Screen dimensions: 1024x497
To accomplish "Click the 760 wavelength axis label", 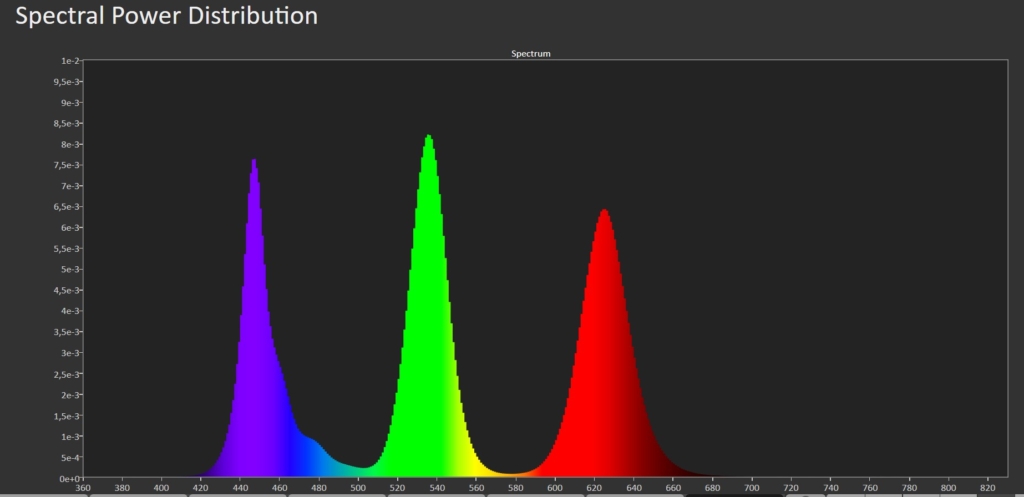I will tap(870, 488).
